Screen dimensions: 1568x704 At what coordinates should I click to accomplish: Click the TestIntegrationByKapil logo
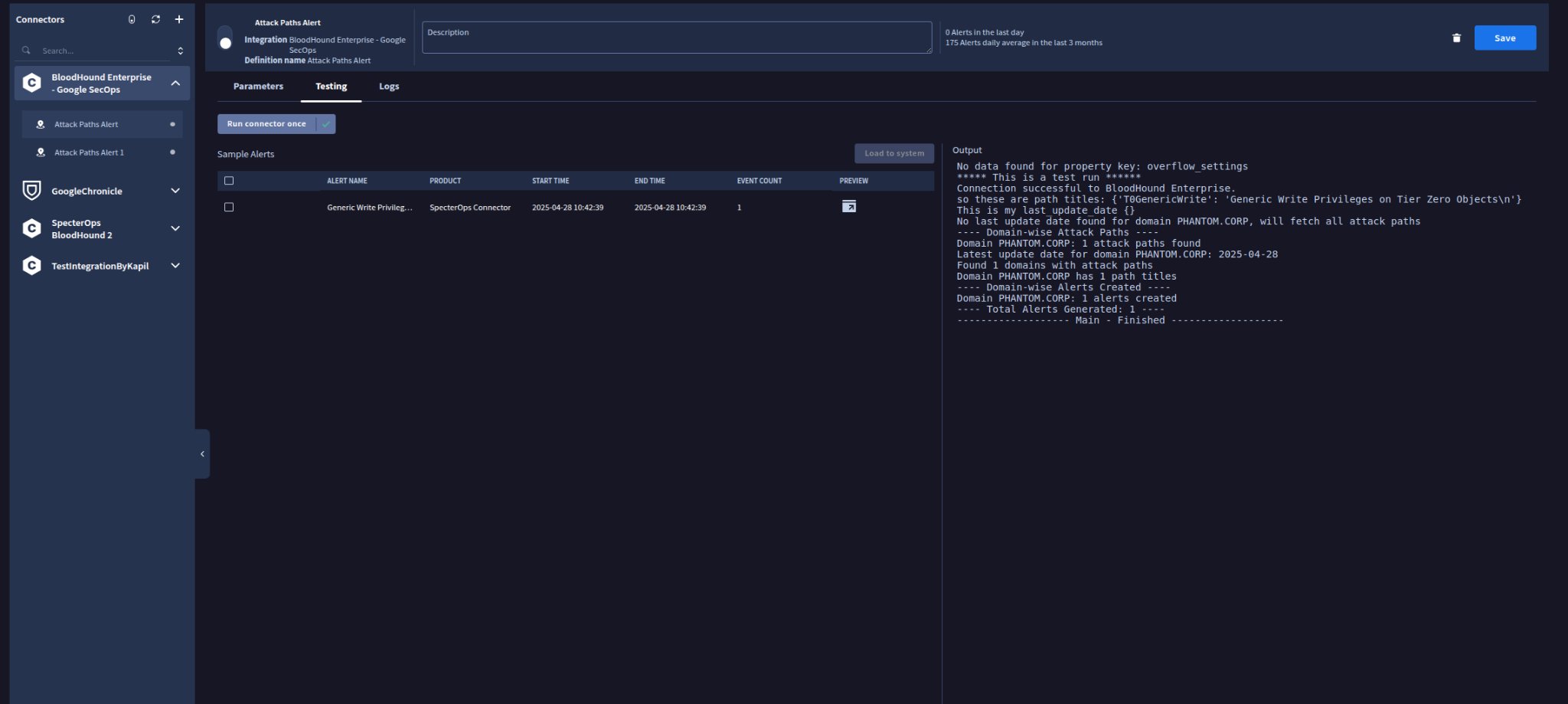point(31,266)
